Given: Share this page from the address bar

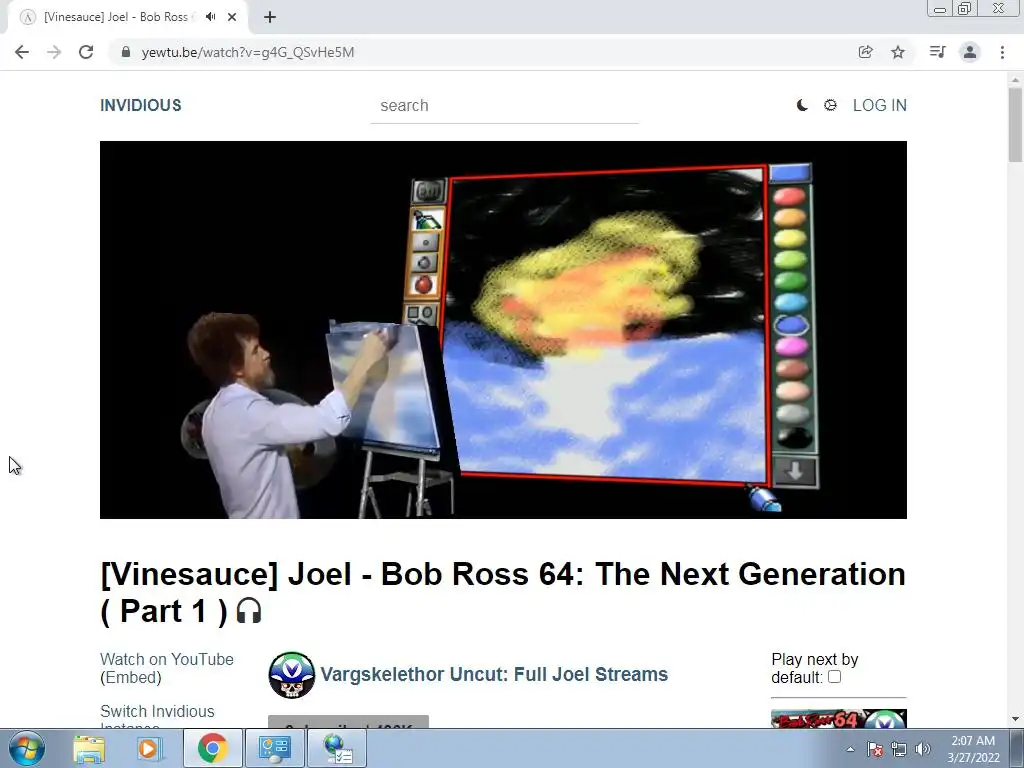Looking at the screenshot, I should point(865,52).
